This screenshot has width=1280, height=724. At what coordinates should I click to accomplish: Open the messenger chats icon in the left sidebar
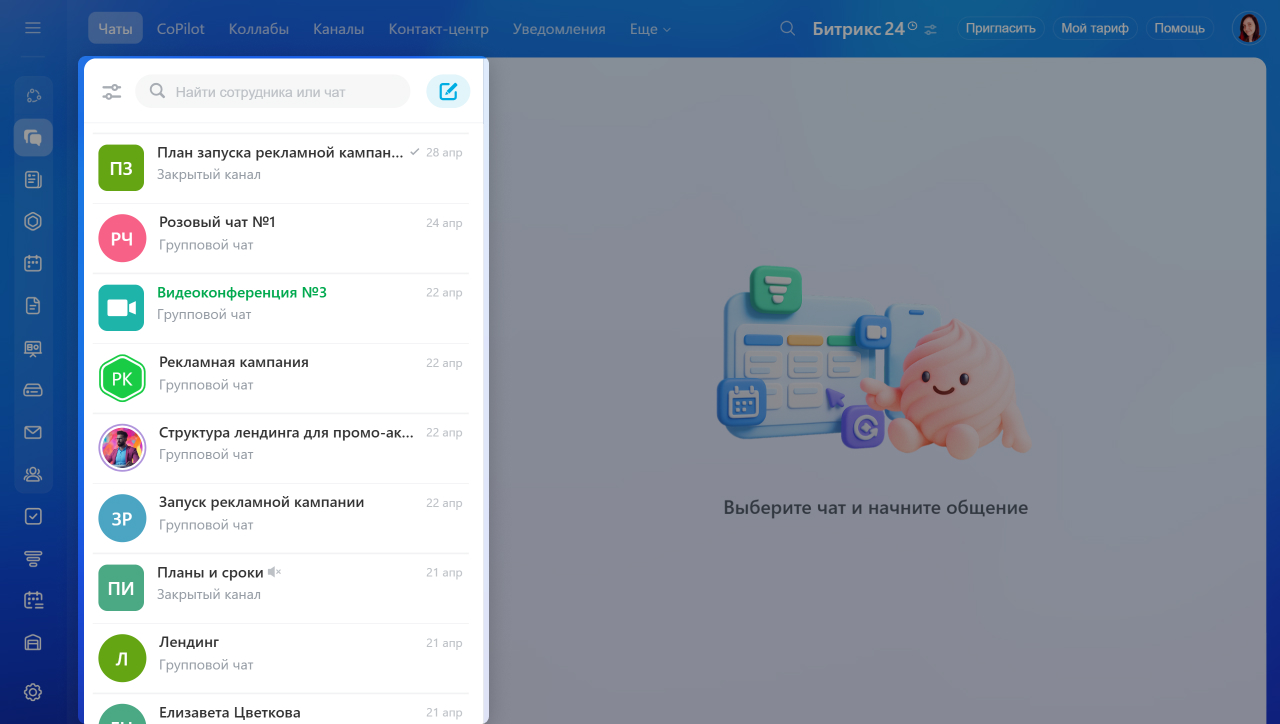[x=33, y=138]
